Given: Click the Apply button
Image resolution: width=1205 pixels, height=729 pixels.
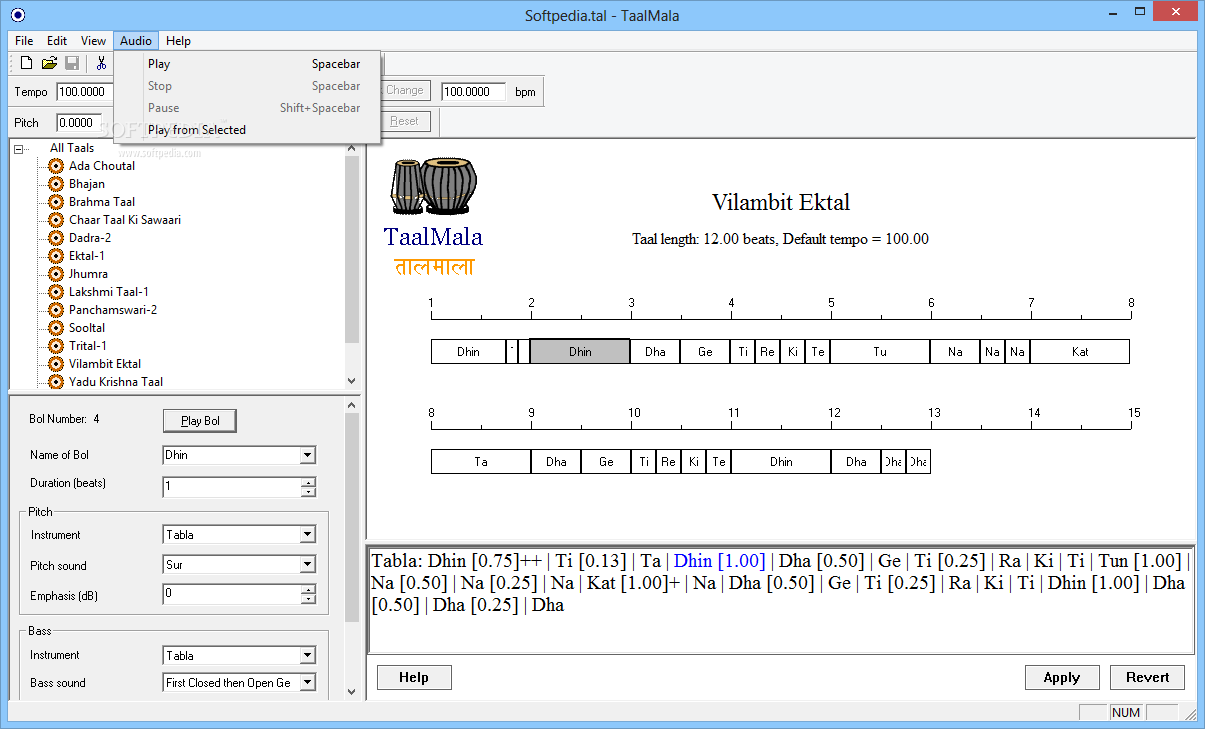Looking at the screenshot, I should (1062, 678).
